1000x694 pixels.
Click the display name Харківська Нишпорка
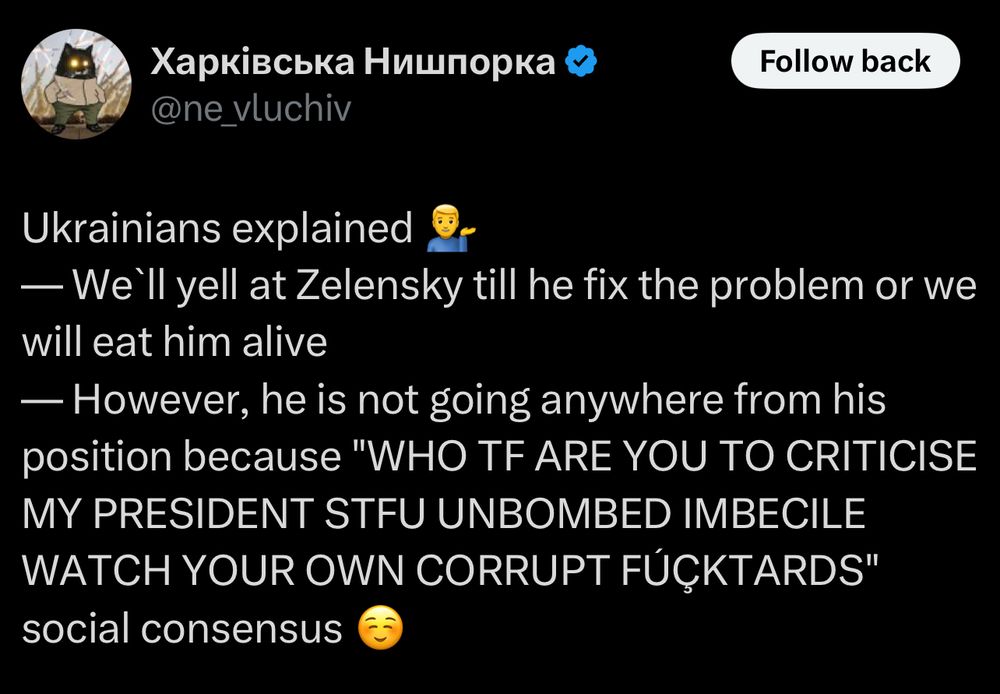click(x=353, y=62)
